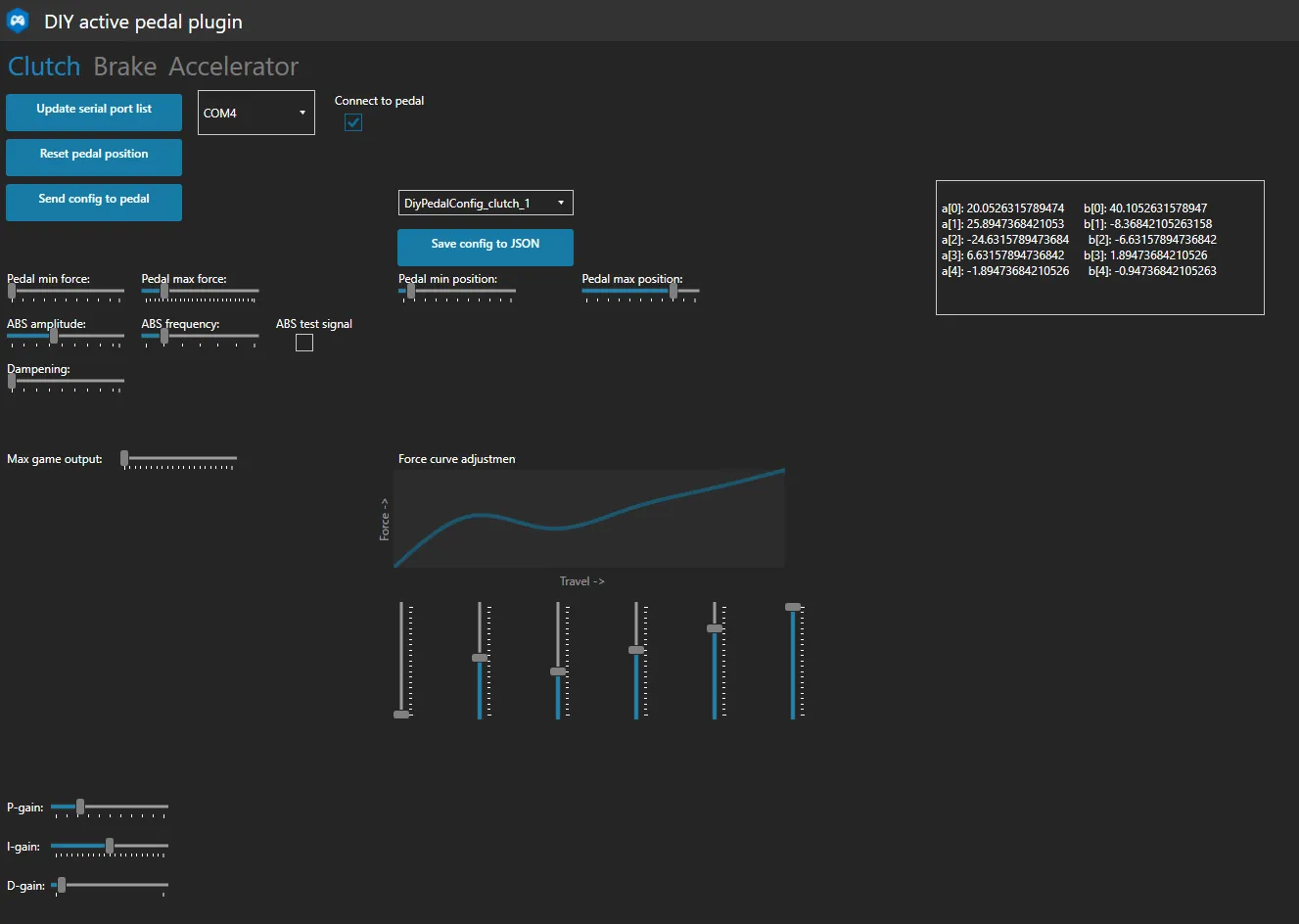Click the b[0]: 40.1052631578947 coefficient text

coord(1145,208)
